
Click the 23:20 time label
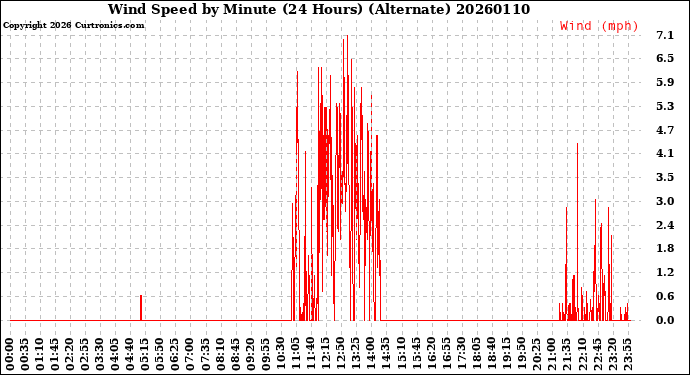pos(612,354)
